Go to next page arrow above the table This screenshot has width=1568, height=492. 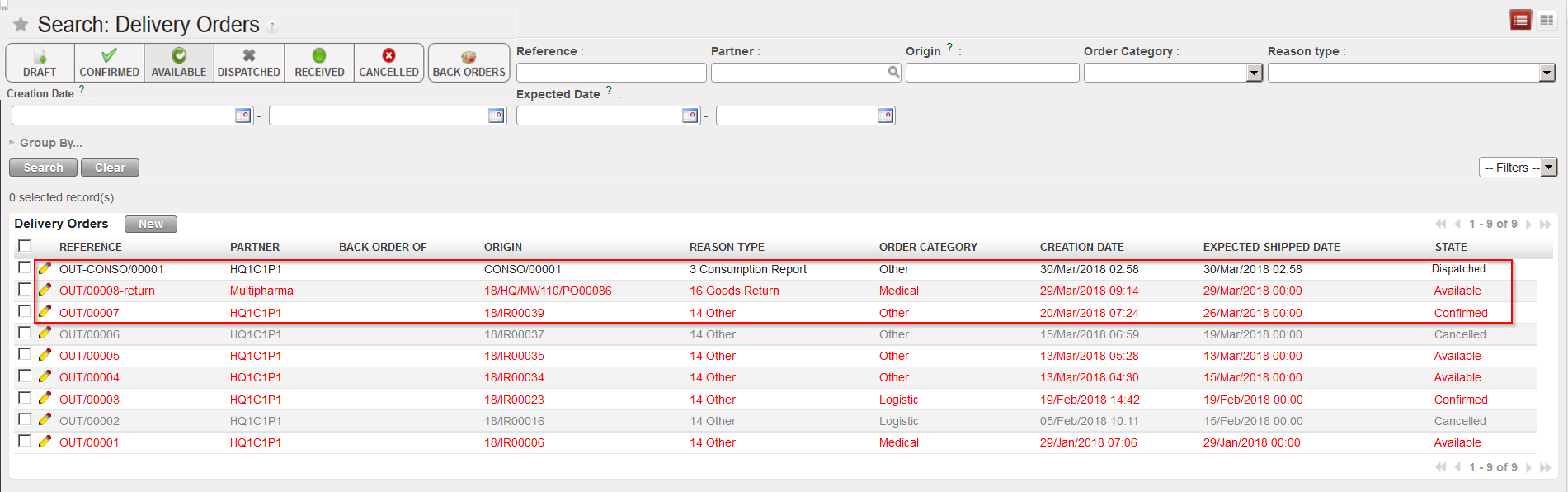coord(1528,225)
